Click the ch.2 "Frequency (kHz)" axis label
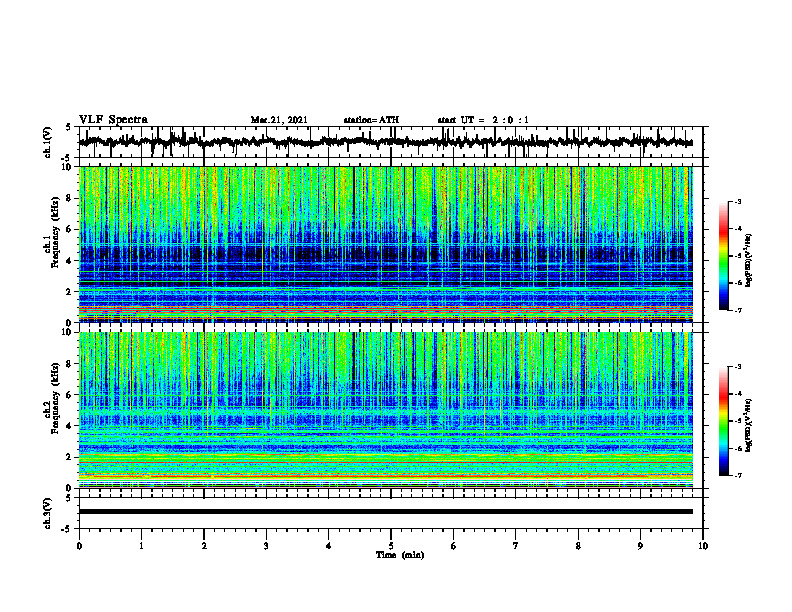792x612 pixels. pyautogui.click(x=55, y=398)
